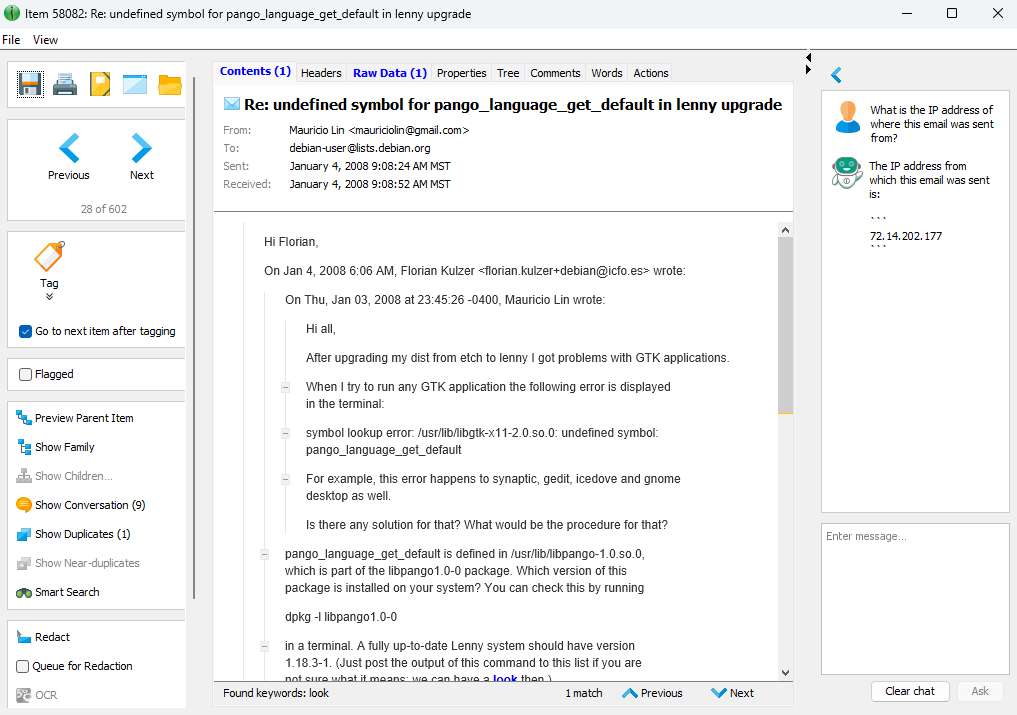Viewport: 1017px width, 715px height.
Task: Click the Clear chat button
Action: (x=910, y=691)
